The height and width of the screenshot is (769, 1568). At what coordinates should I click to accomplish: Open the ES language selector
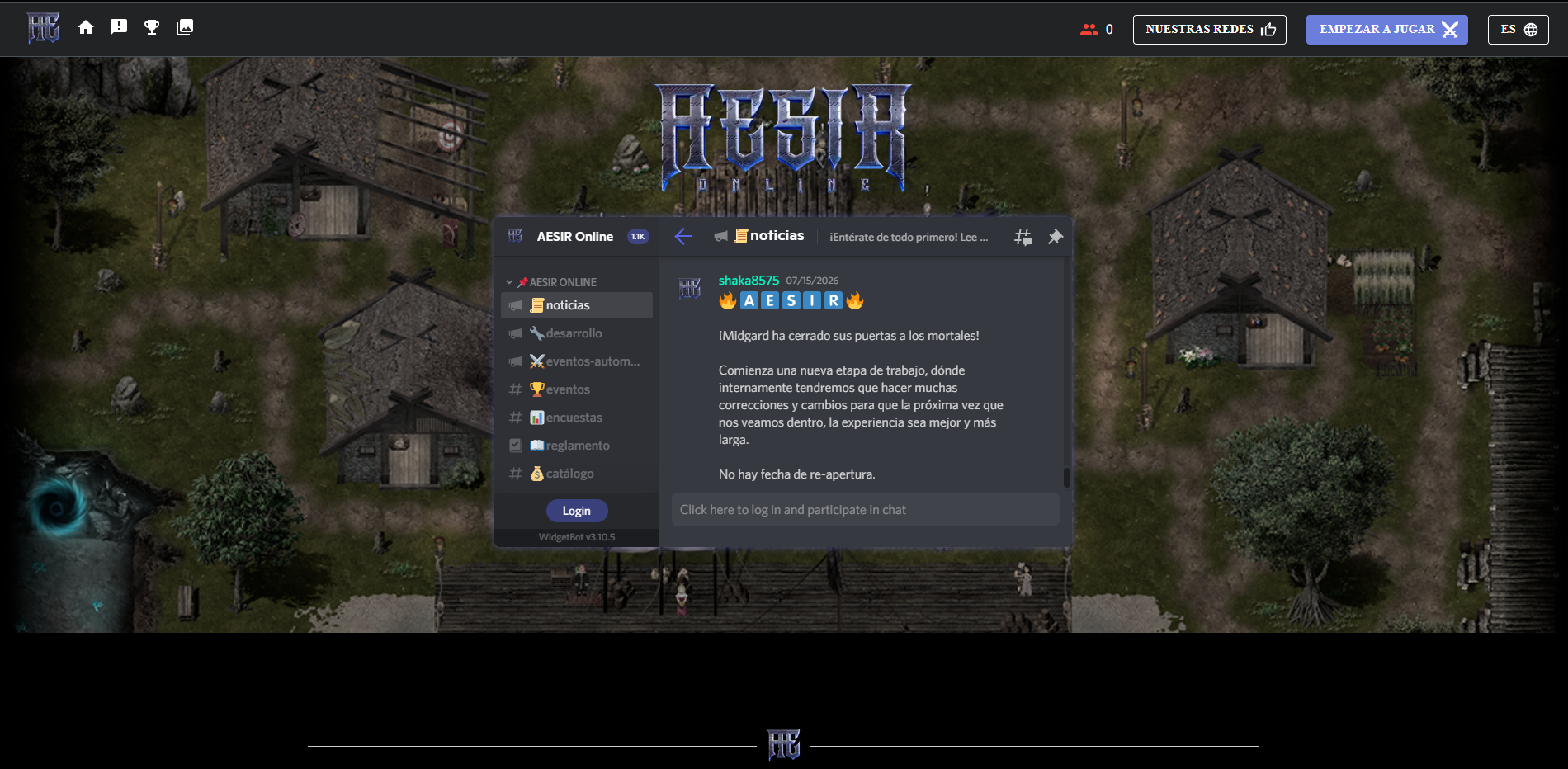click(1518, 30)
